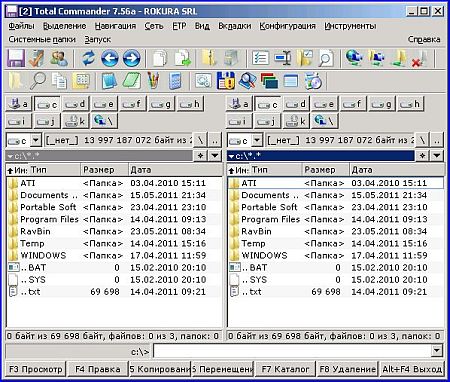Click the two-users toolbar icon
Viewport: 450px width, 382px height.
(x=59, y=59)
